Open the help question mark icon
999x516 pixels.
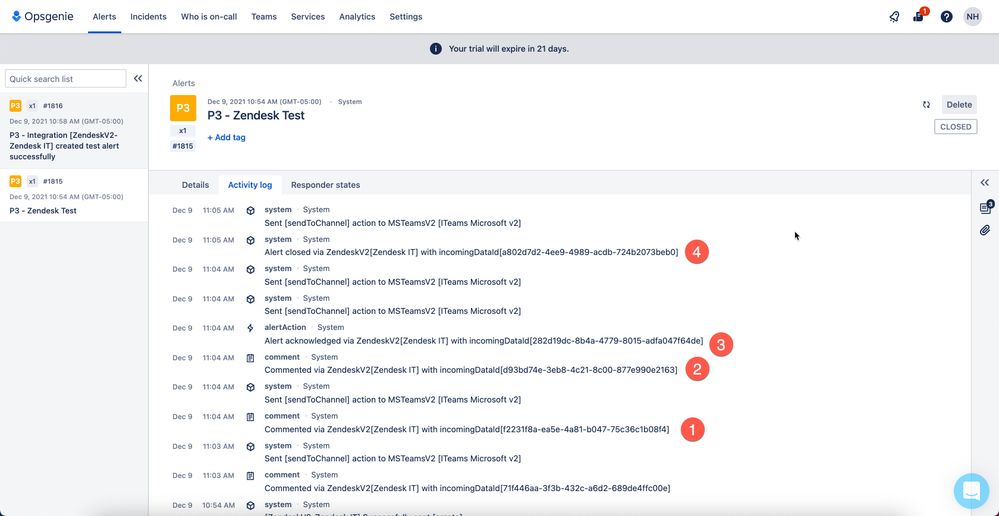(946, 17)
